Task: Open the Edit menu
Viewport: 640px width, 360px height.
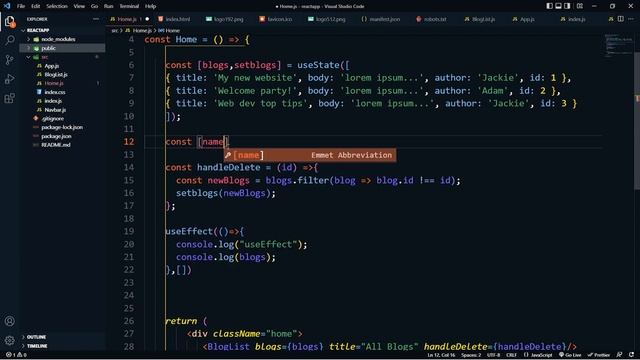Action: coord(36,6)
